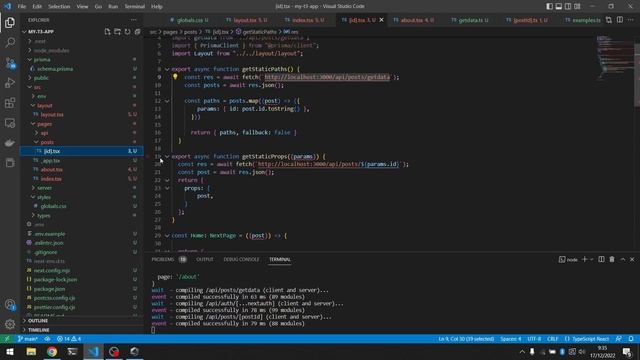
Task: Switch to the OUTPUT panel tab
Action: pos(205,259)
